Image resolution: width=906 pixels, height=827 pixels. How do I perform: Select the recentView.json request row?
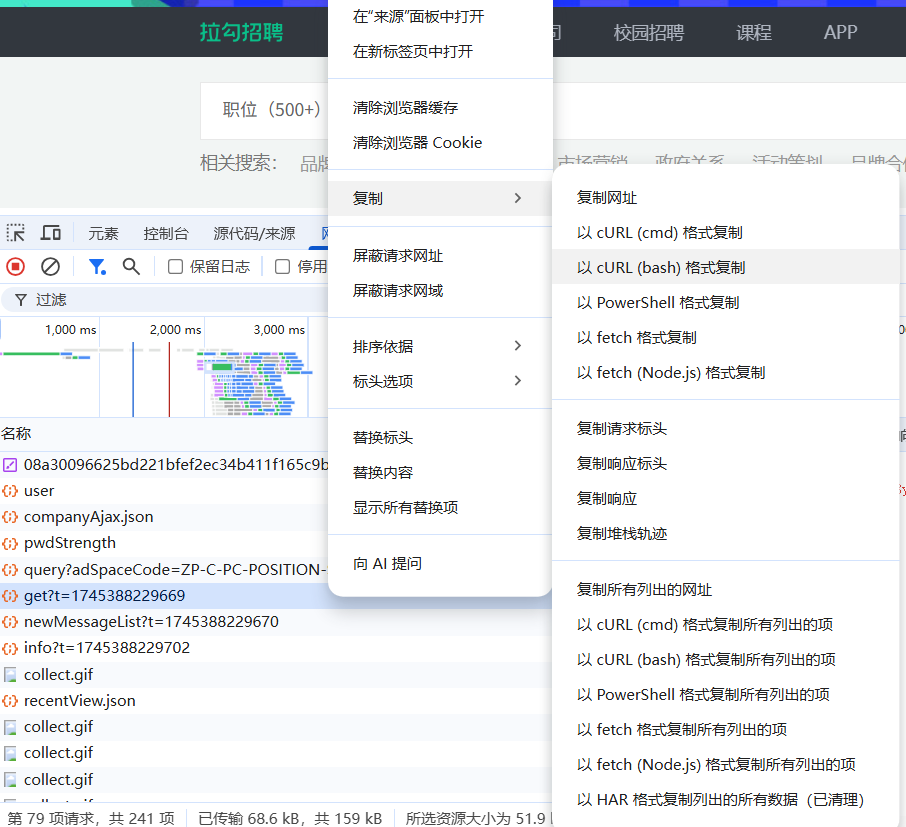80,701
